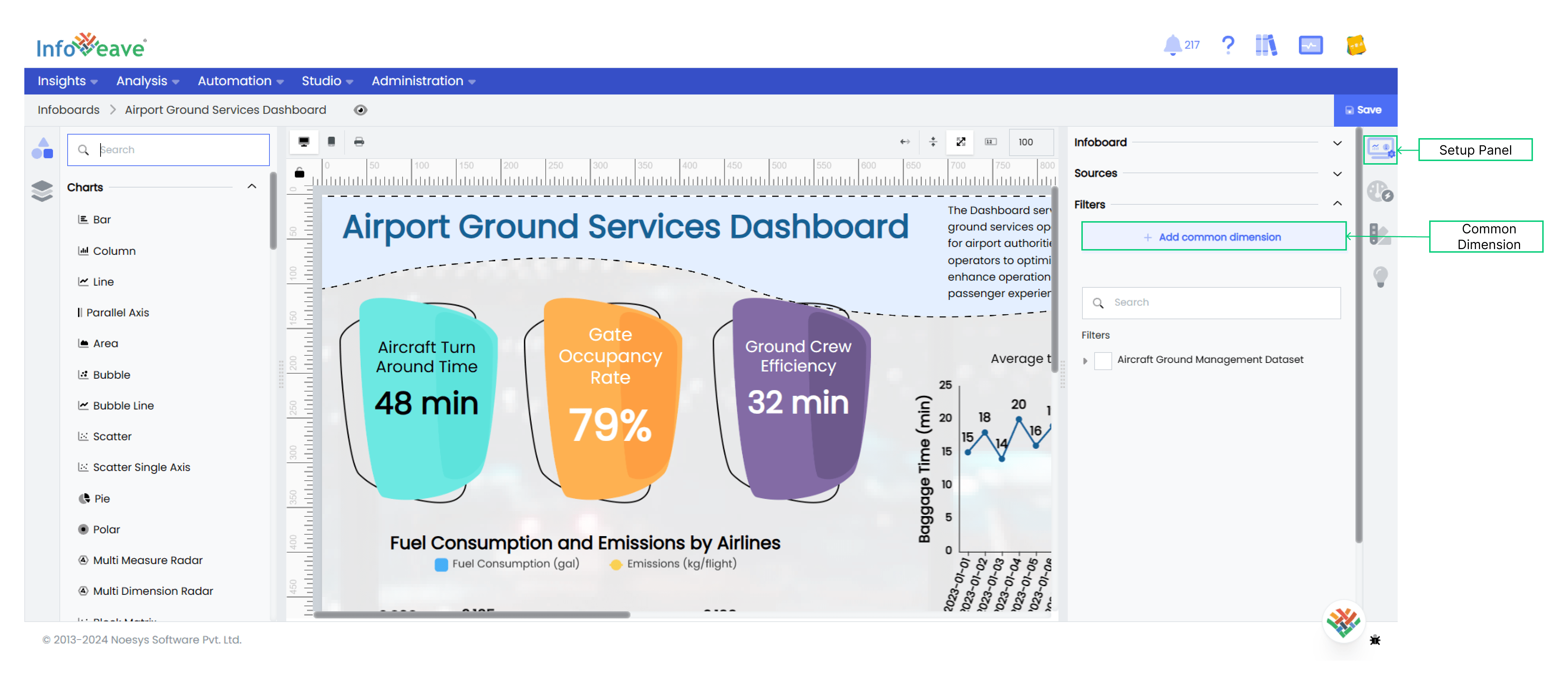Expand the Sources section
The width and height of the screenshot is (1568, 685).
click(x=1337, y=174)
